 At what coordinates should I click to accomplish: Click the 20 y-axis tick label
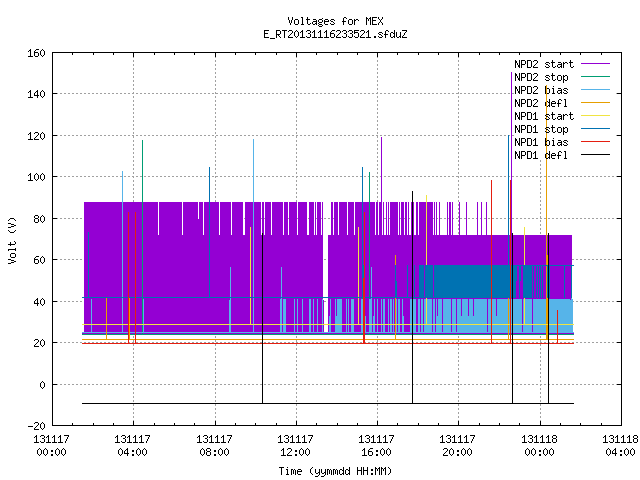[39, 343]
